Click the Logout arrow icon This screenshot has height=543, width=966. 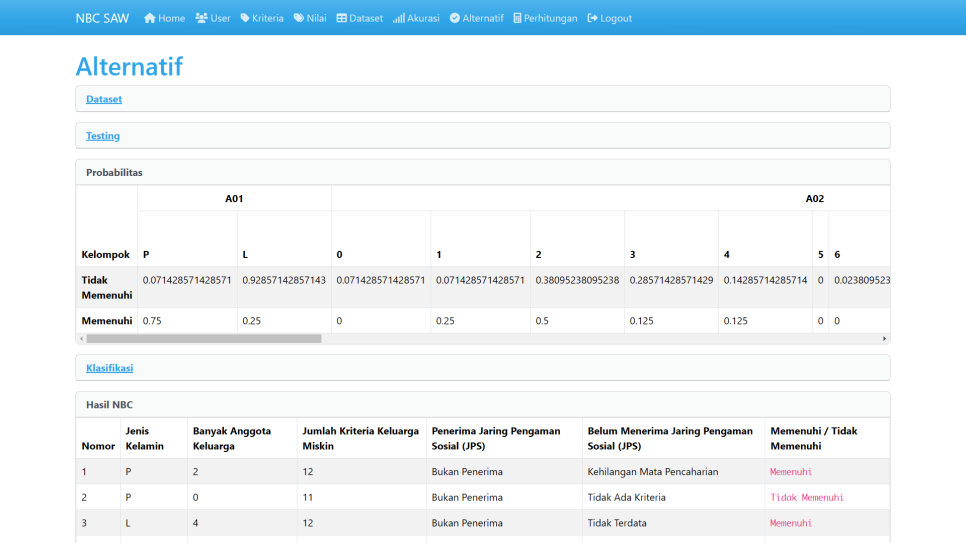[592, 18]
